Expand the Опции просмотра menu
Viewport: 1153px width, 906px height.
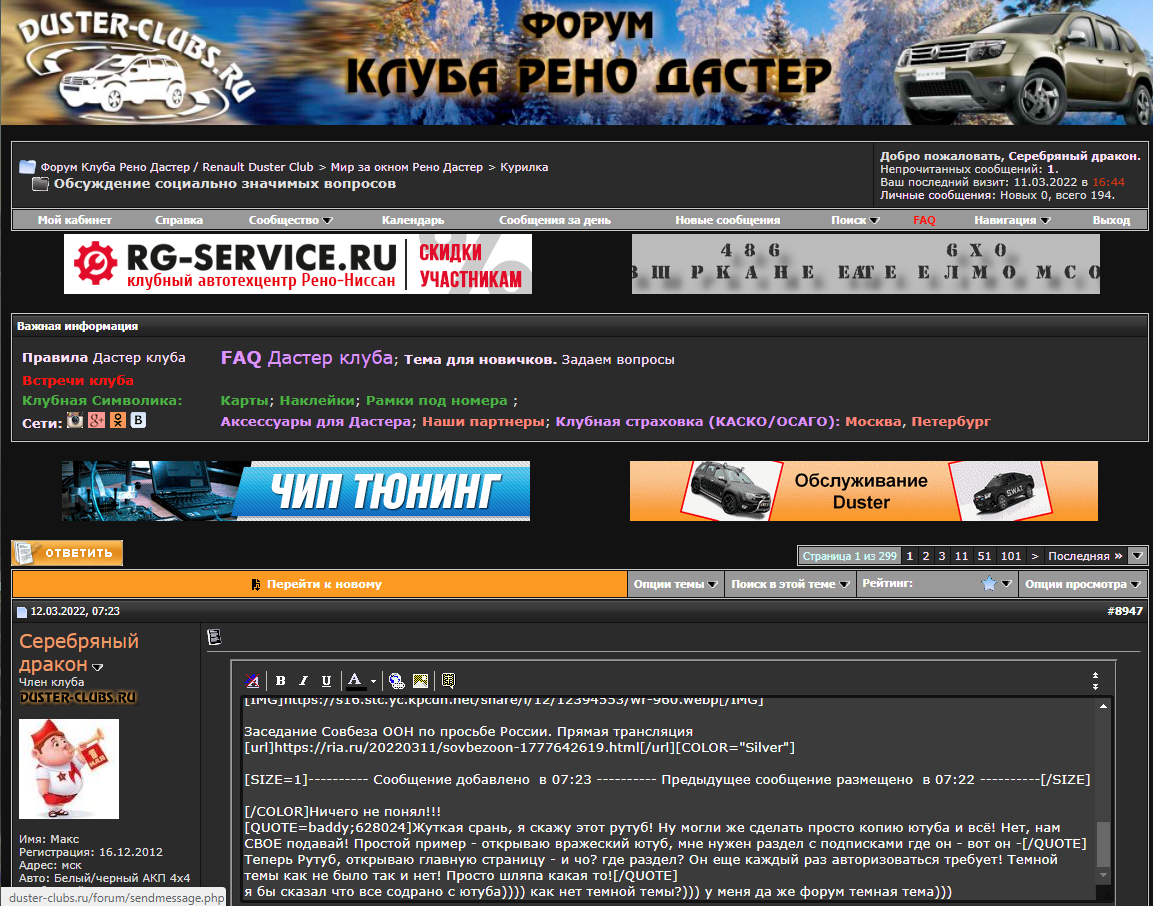click(x=1083, y=584)
